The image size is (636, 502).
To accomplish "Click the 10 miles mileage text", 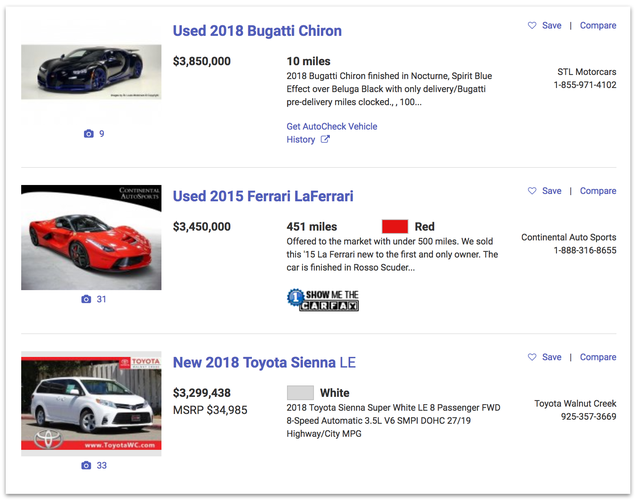I will (308, 61).
